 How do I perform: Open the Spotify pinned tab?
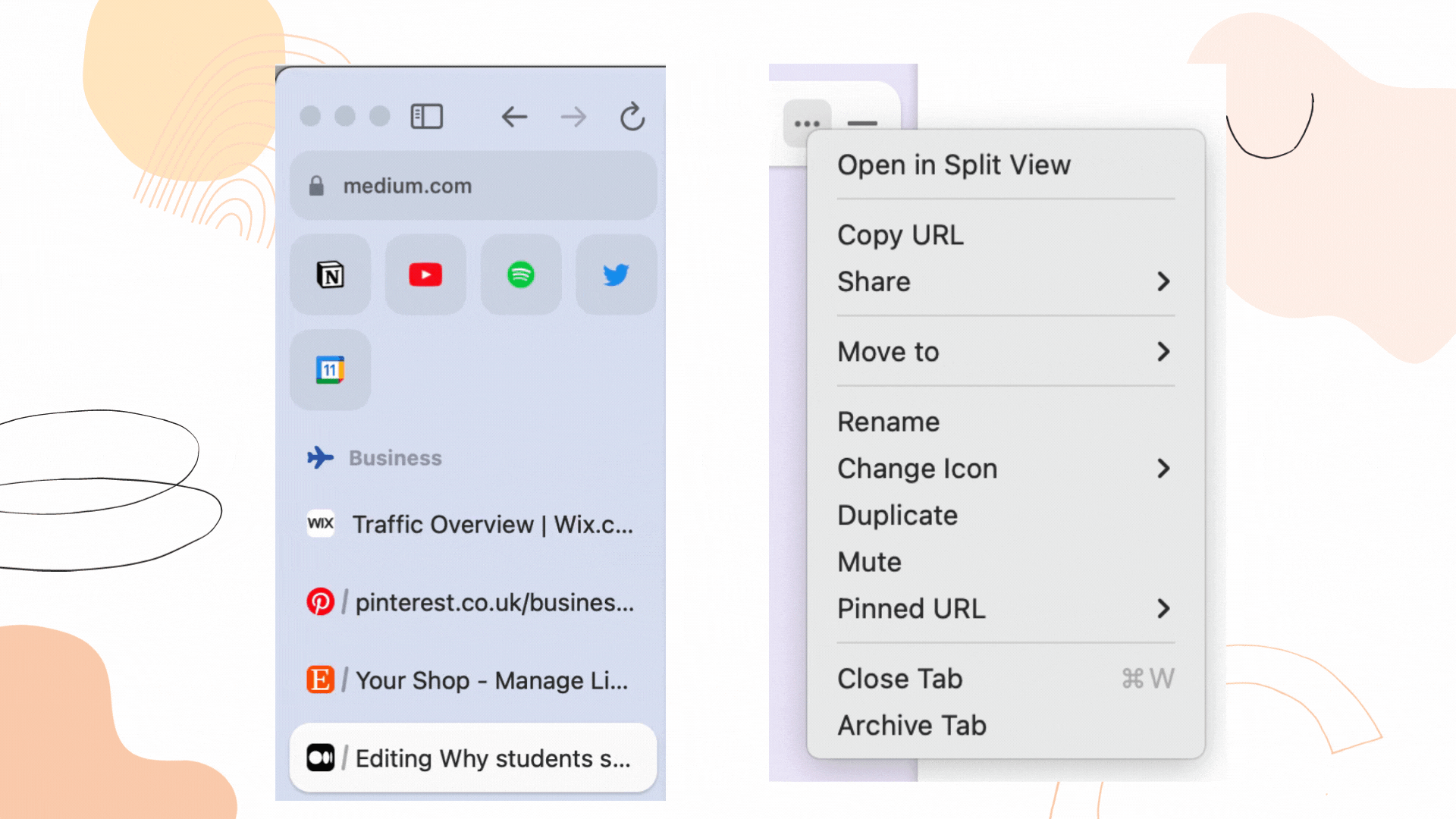[x=521, y=275]
